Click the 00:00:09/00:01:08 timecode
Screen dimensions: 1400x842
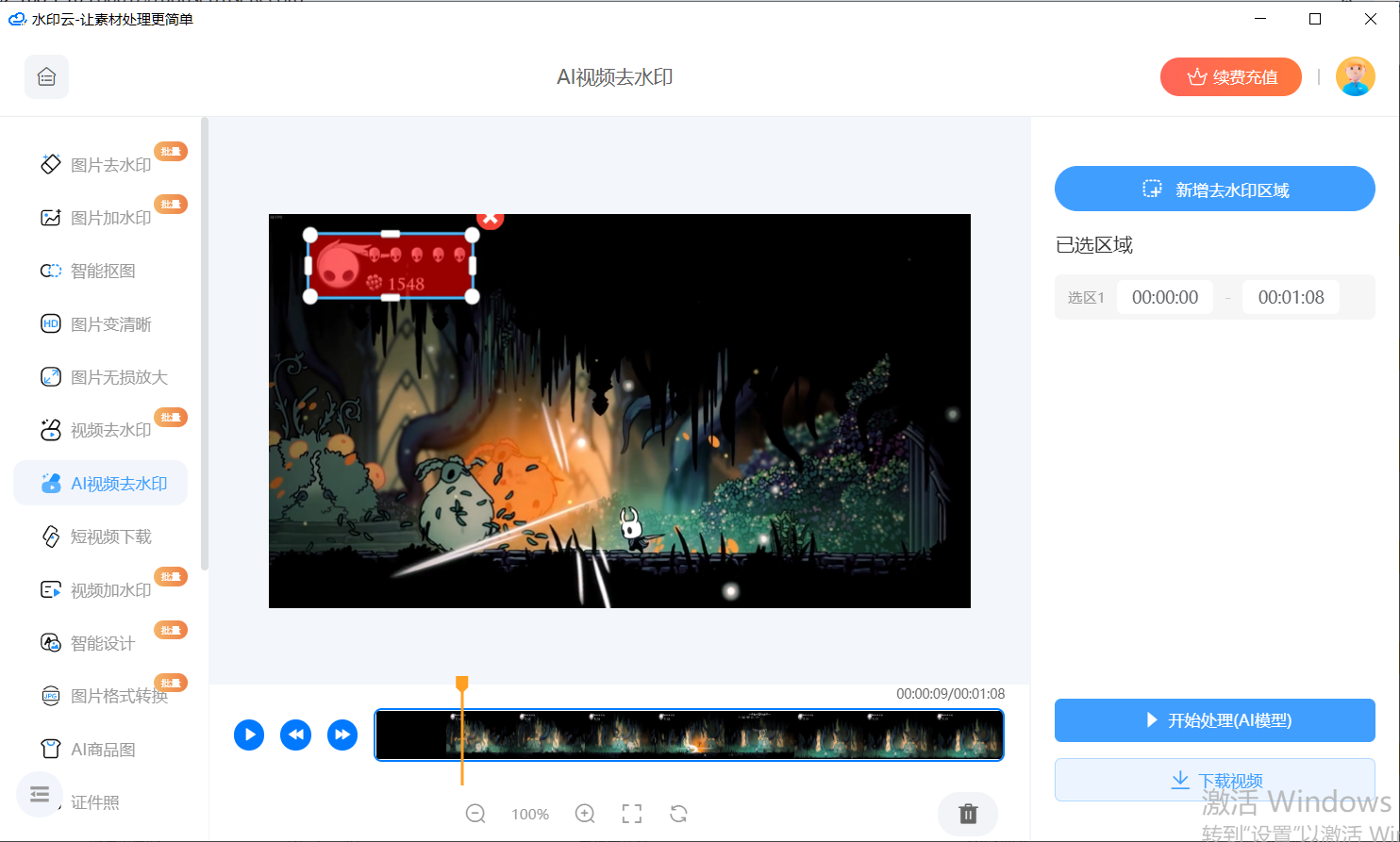(951, 693)
